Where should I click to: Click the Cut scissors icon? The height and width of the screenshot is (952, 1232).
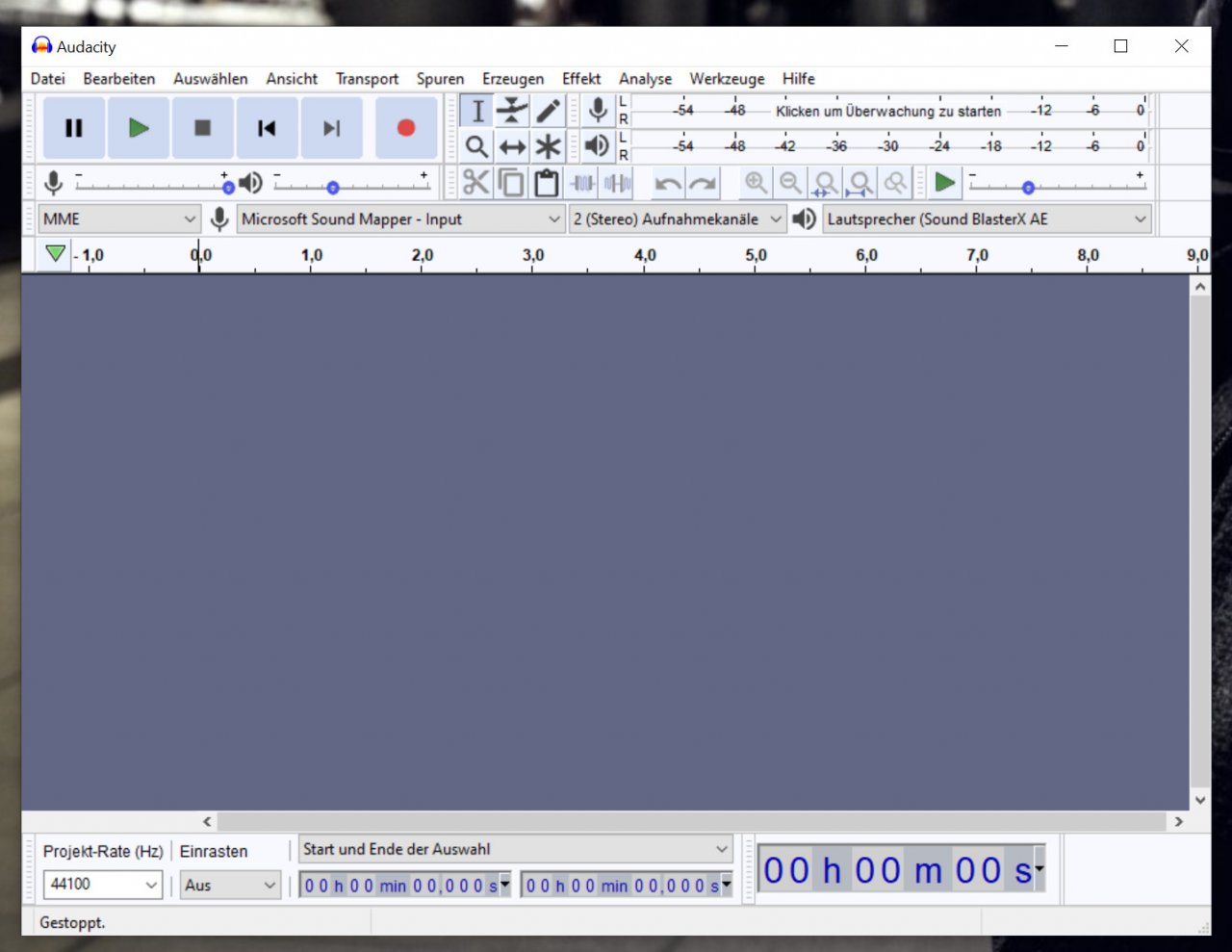click(x=476, y=183)
